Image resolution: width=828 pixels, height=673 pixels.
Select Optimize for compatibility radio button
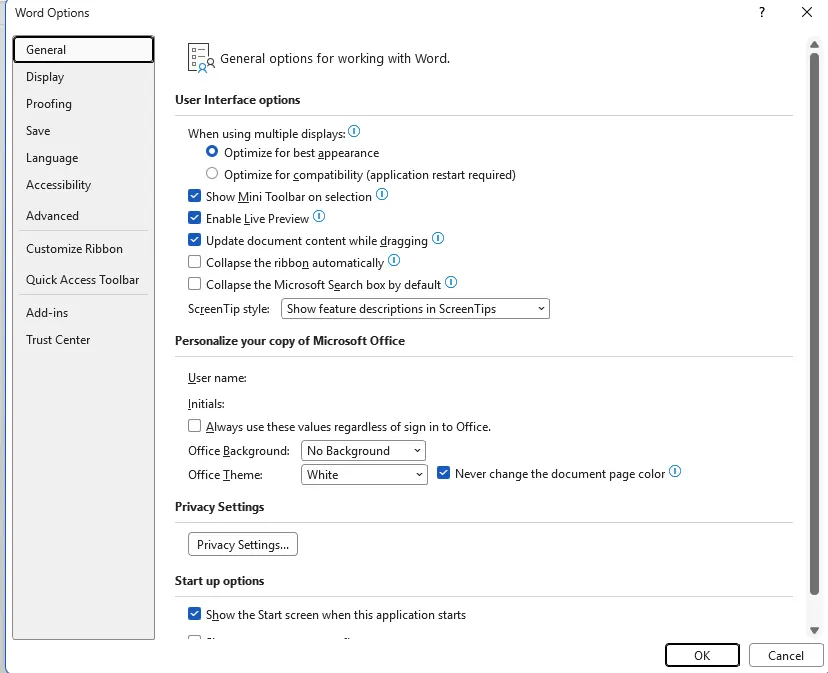[x=212, y=173]
